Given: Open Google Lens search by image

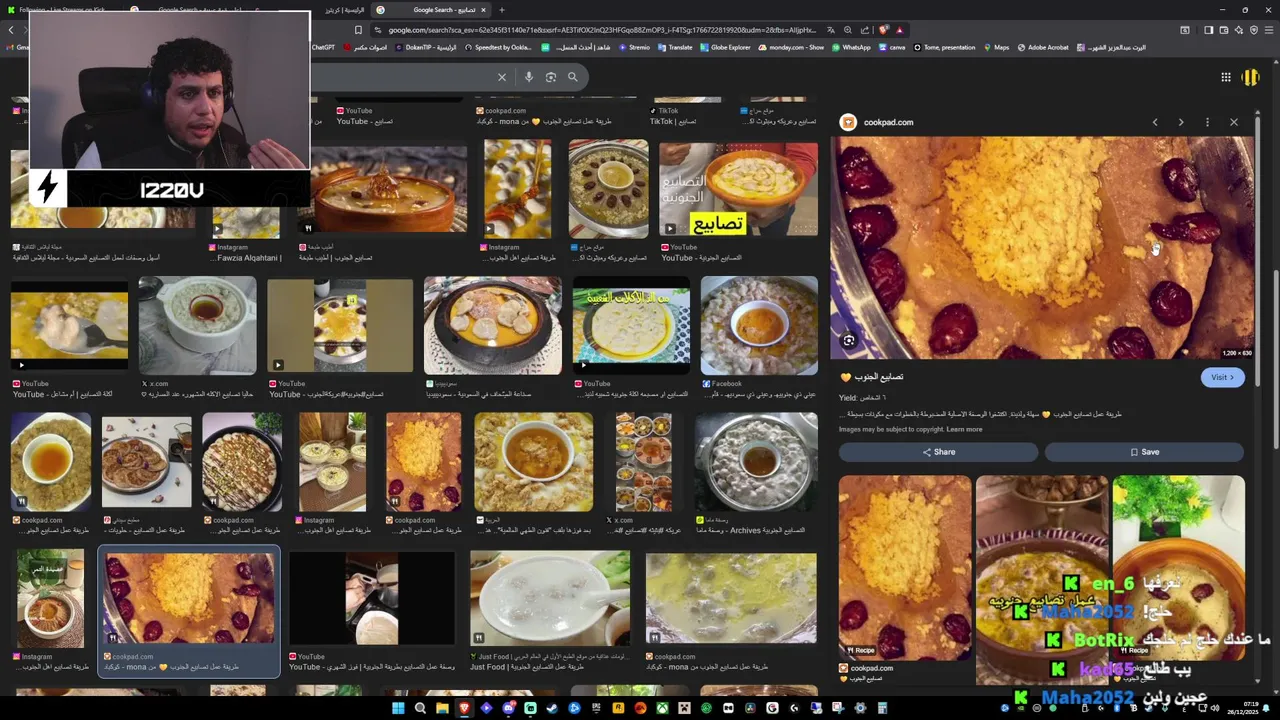Looking at the screenshot, I should (x=551, y=77).
